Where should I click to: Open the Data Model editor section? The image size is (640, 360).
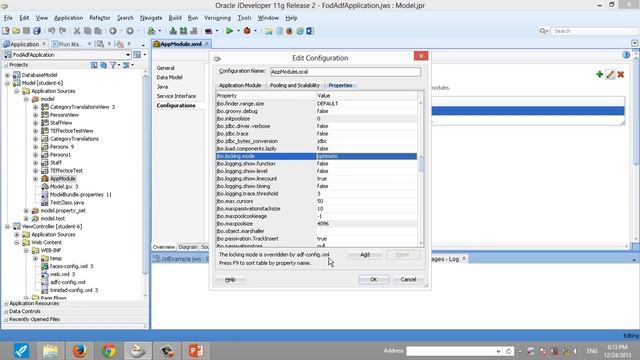tap(169, 78)
